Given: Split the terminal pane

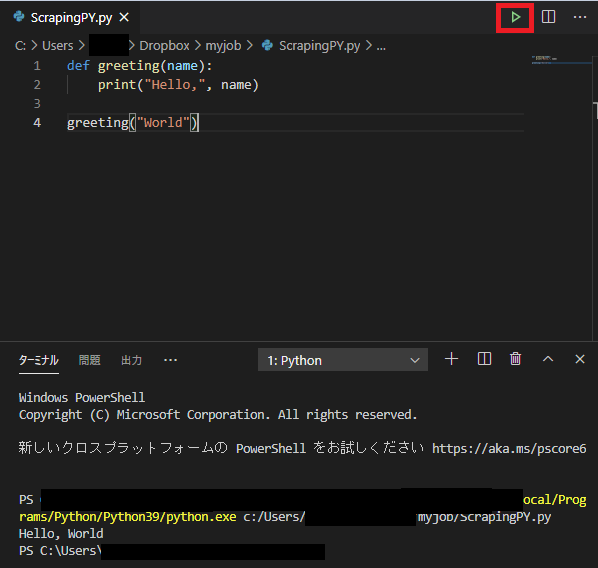Looking at the screenshot, I should click(x=484, y=359).
